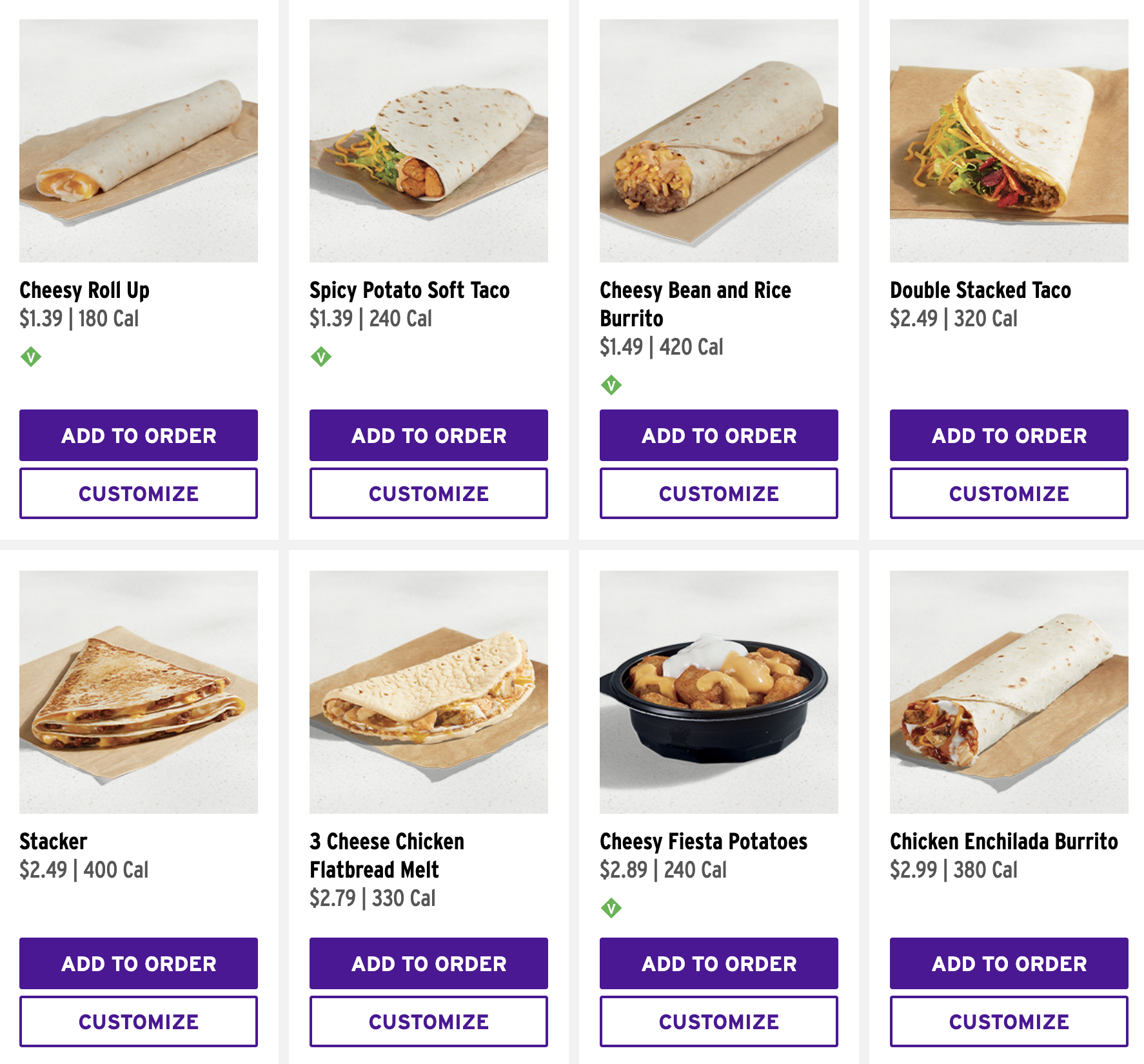Customize the 3 Cheese Chicken Flatbread Melt
The image size is (1144, 1064).
[x=428, y=1021]
